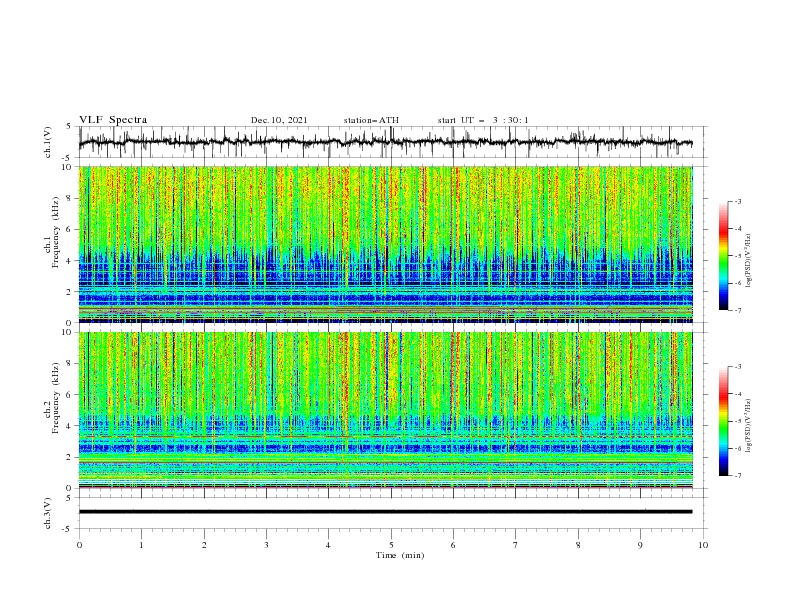Click inside the ch.1 spectrogram panel

(385, 244)
